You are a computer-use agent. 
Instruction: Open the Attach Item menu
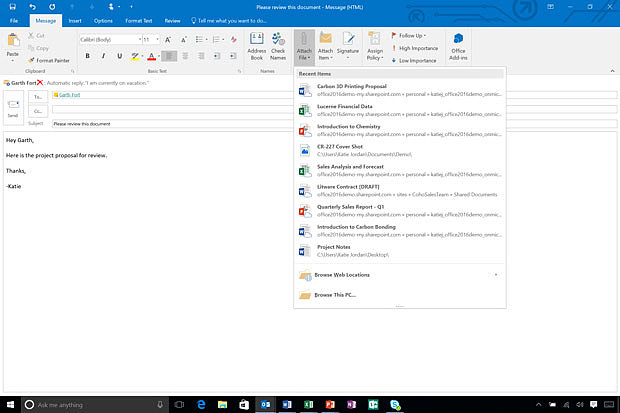click(325, 45)
